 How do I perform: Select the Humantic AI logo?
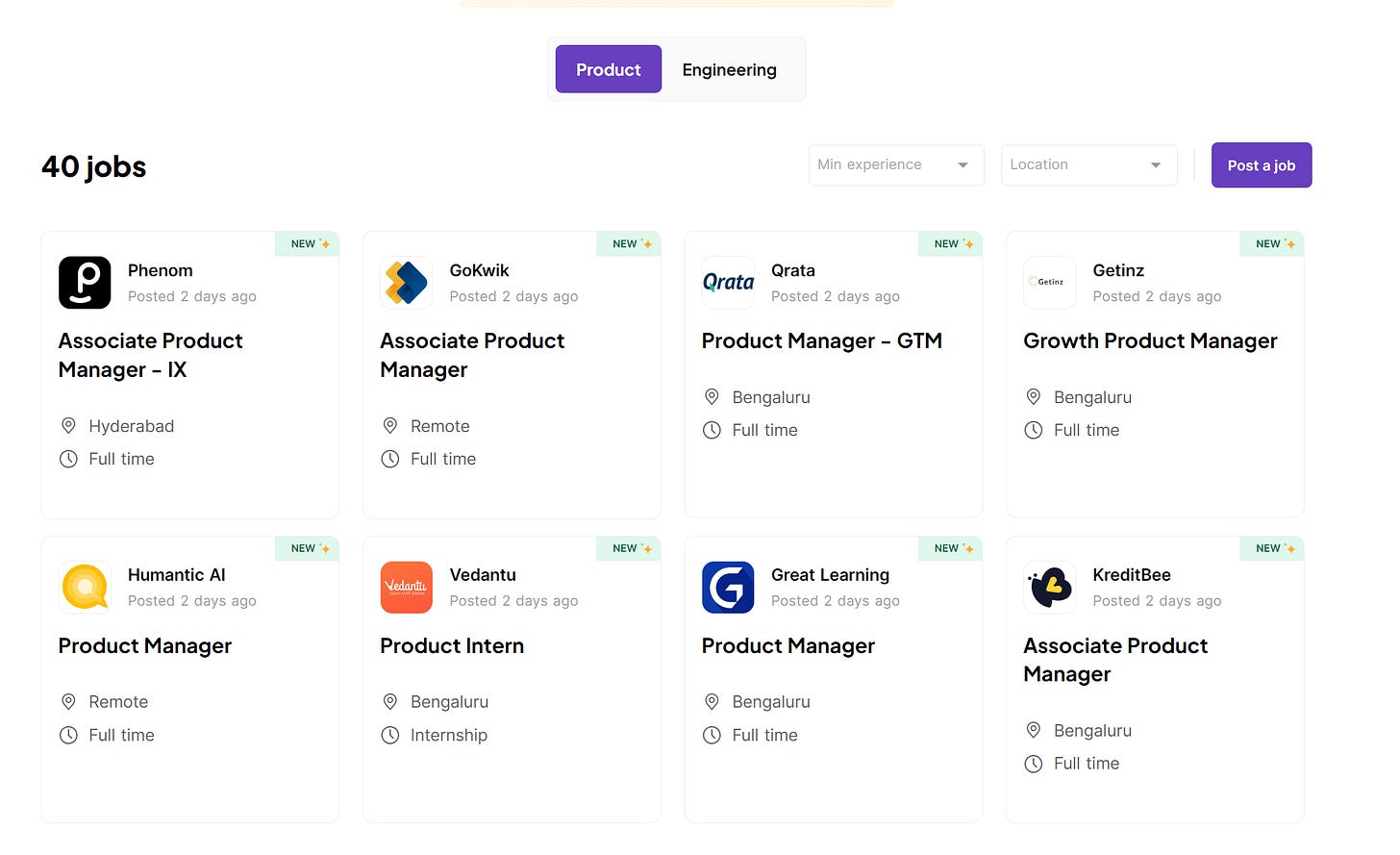pyautogui.click(x=85, y=587)
